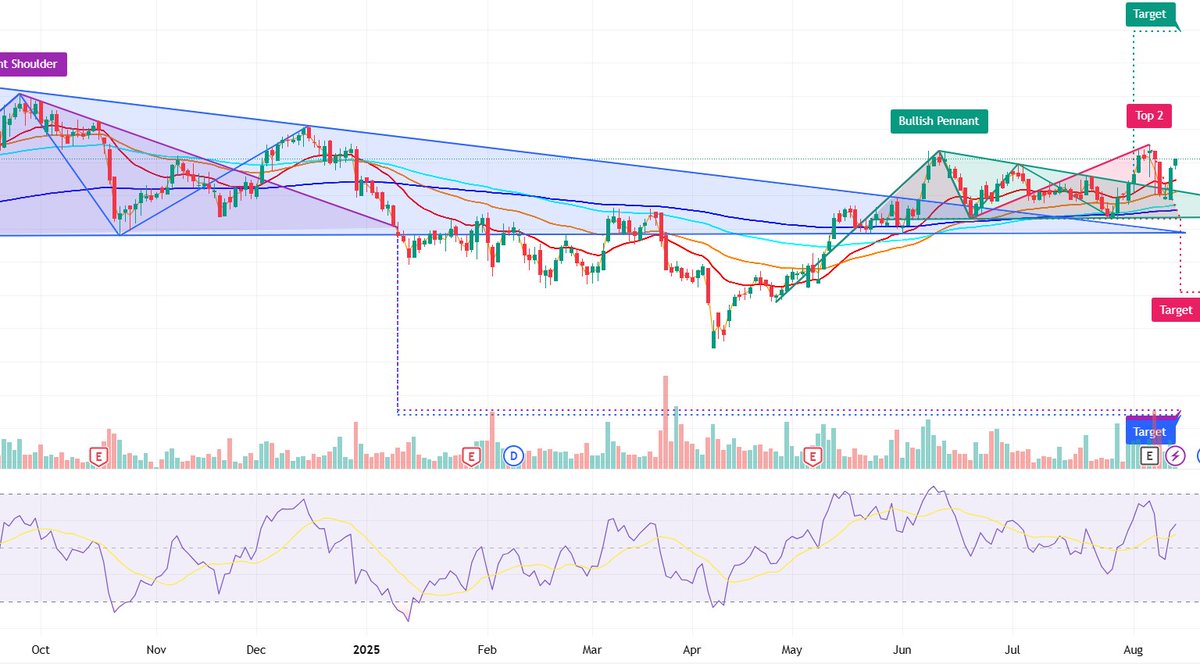Viewport: 1200px width, 664px height.
Task: Select the pink Target label below price
Action: coord(1175,310)
